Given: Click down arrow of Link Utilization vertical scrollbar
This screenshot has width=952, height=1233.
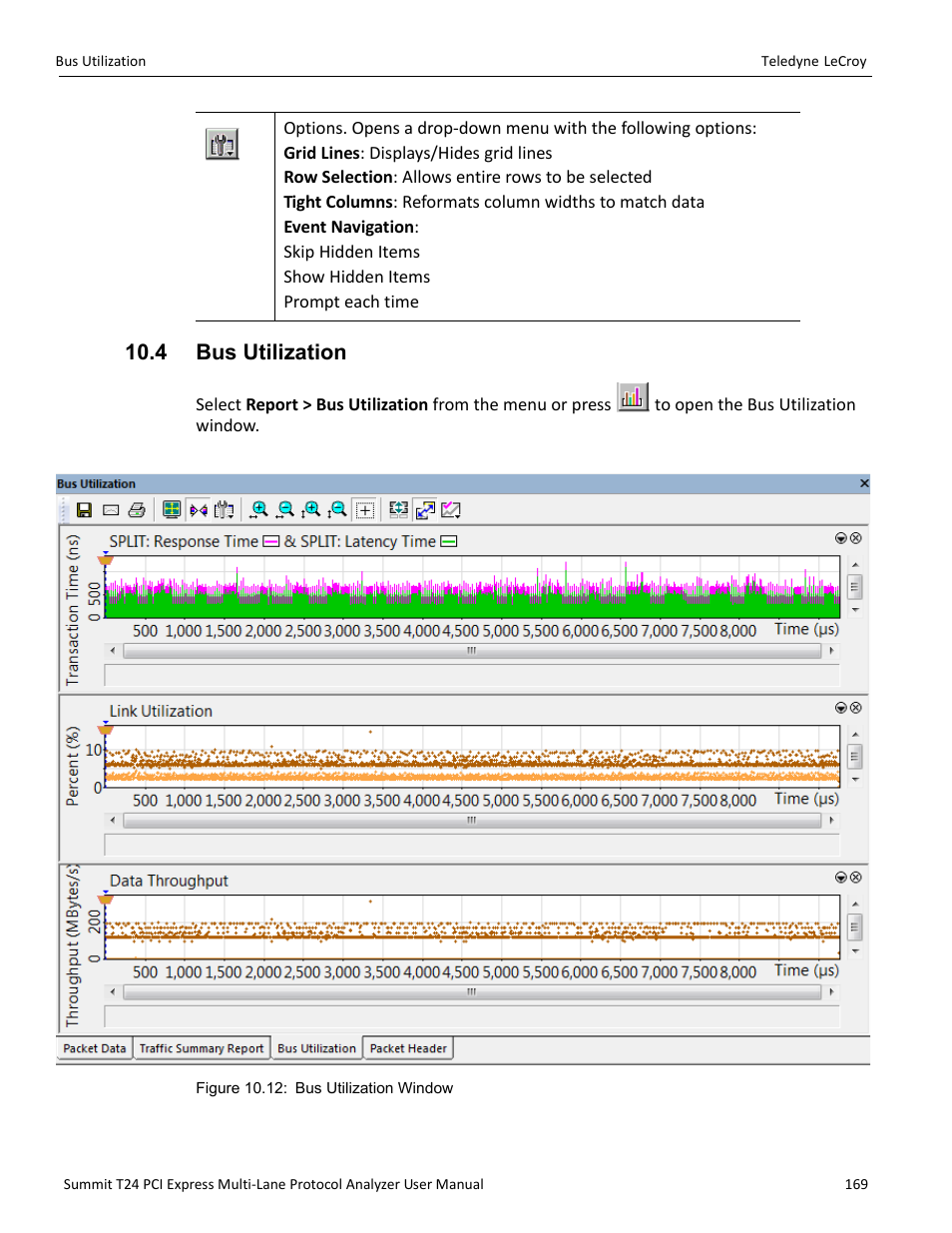Looking at the screenshot, I should tap(855, 779).
